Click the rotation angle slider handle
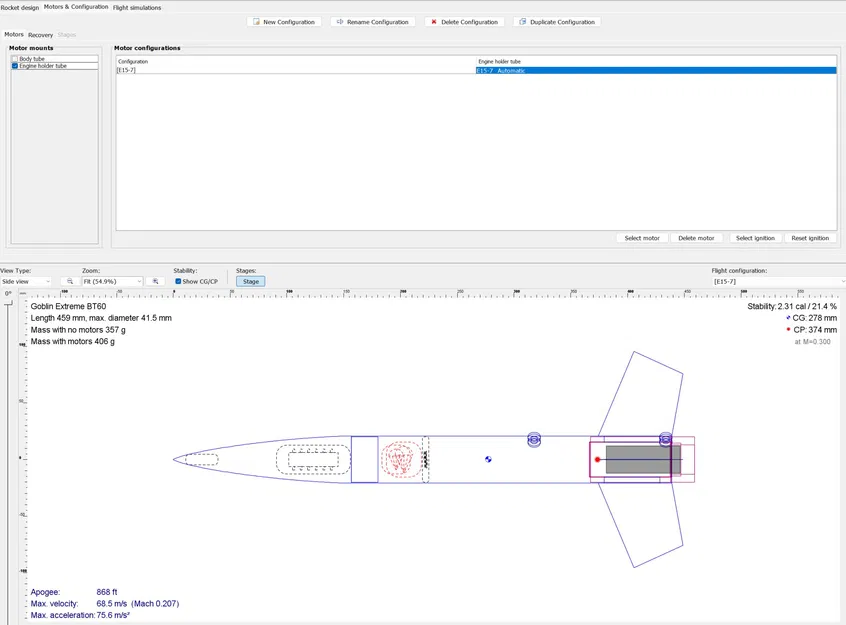Screen dimensions: 846x625 (x=8, y=304)
